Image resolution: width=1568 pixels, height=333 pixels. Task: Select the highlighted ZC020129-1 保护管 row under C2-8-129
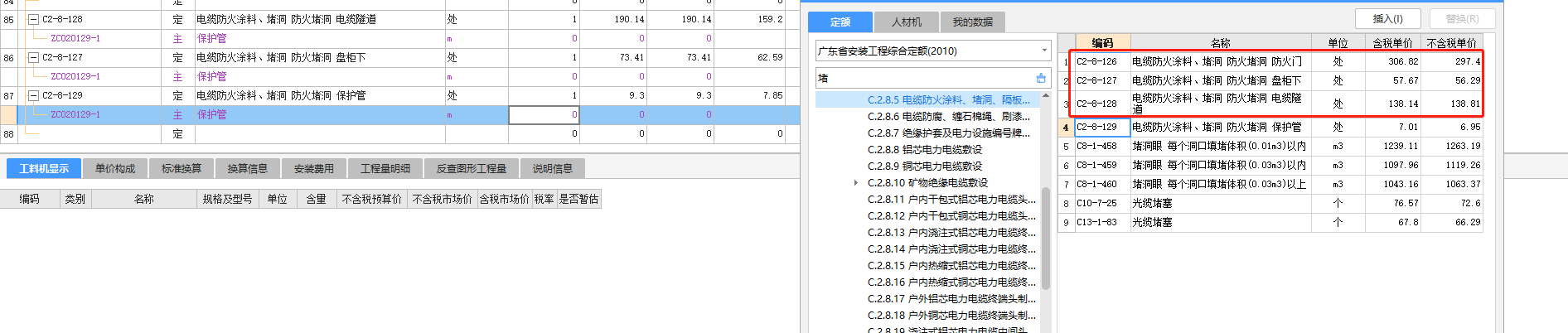coord(400,114)
